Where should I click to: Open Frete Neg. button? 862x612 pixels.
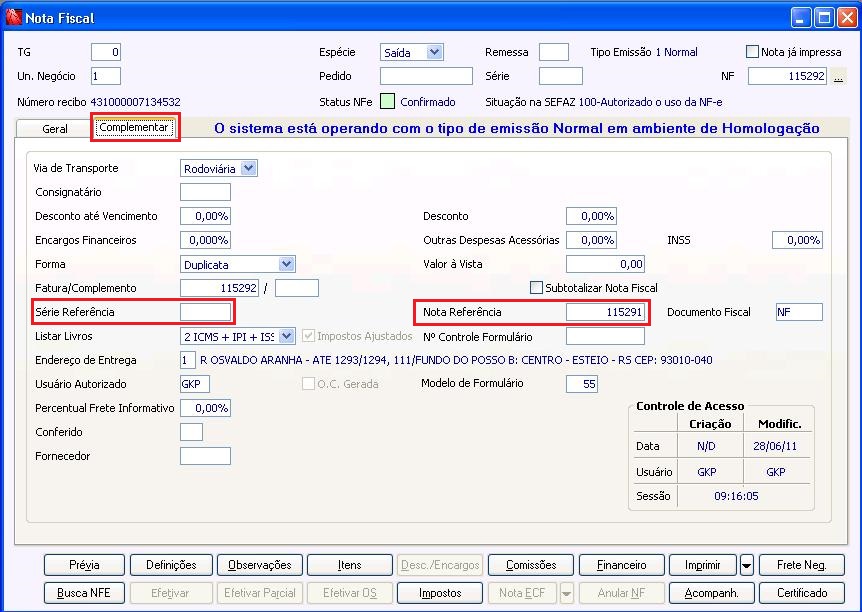802,565
